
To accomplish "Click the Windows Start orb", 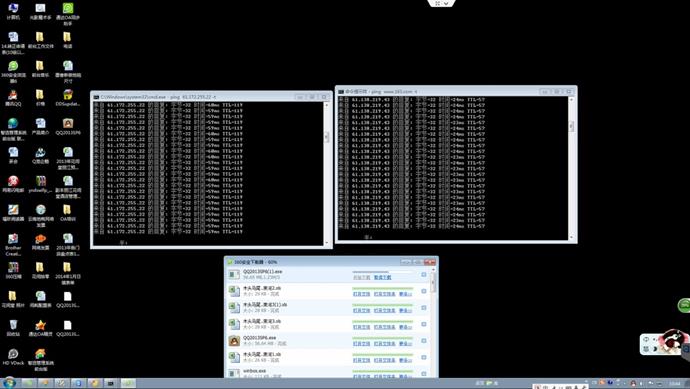I will (x=9, y=382).
